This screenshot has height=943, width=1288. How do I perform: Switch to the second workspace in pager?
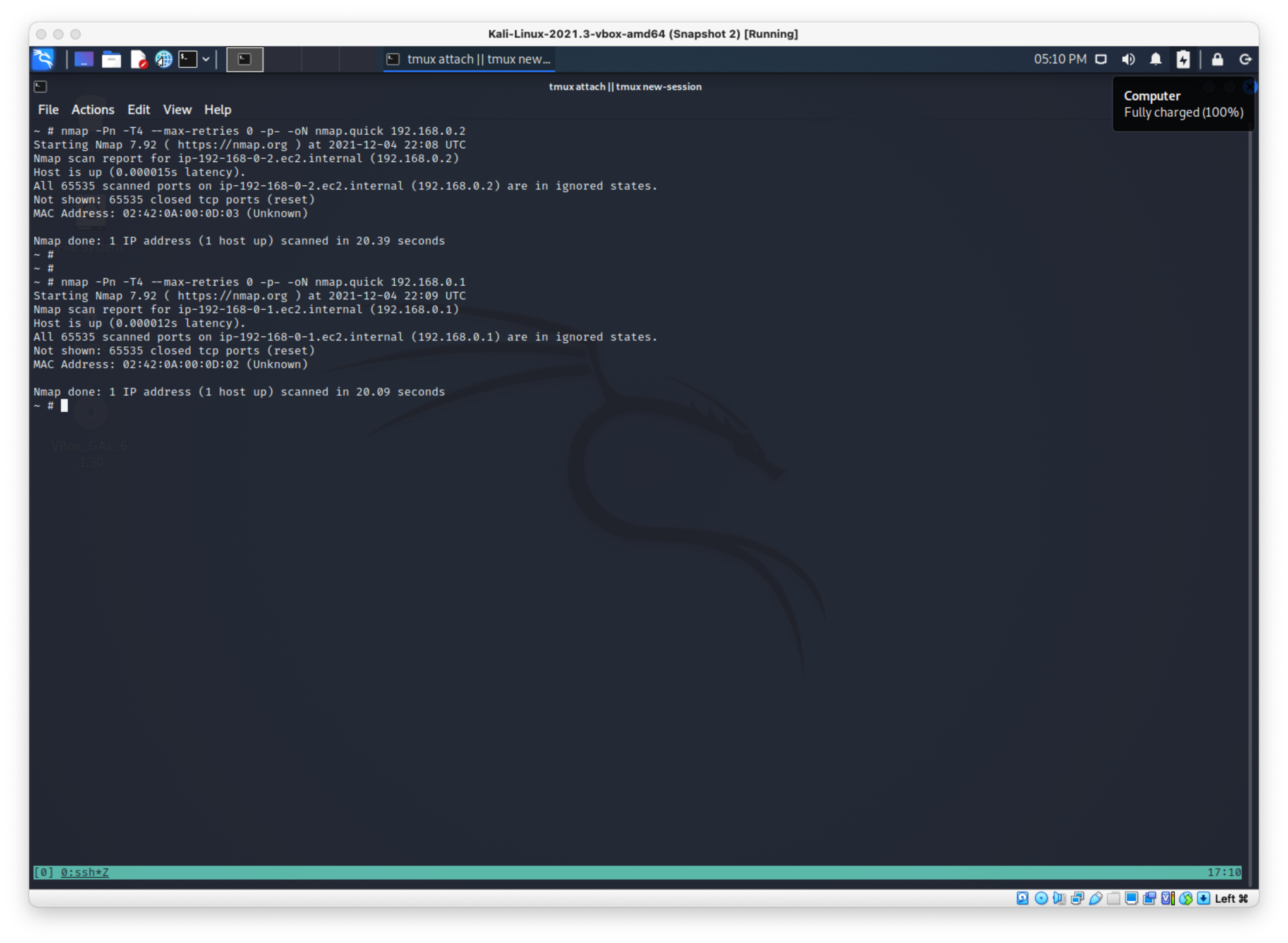[282, 59]
